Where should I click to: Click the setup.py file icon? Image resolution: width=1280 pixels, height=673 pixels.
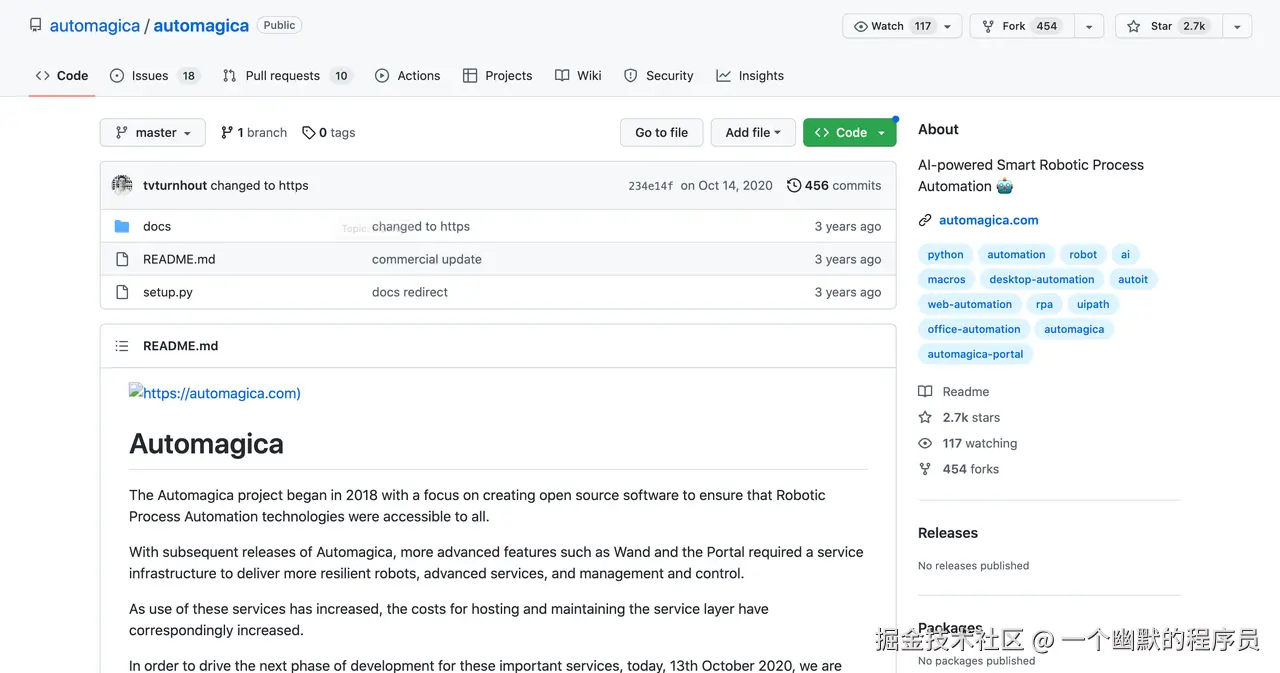[x=122, y=292]
